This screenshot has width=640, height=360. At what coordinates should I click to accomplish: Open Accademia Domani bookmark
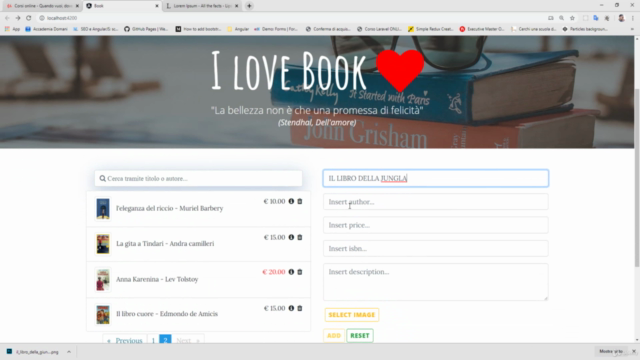click(47, 29)
